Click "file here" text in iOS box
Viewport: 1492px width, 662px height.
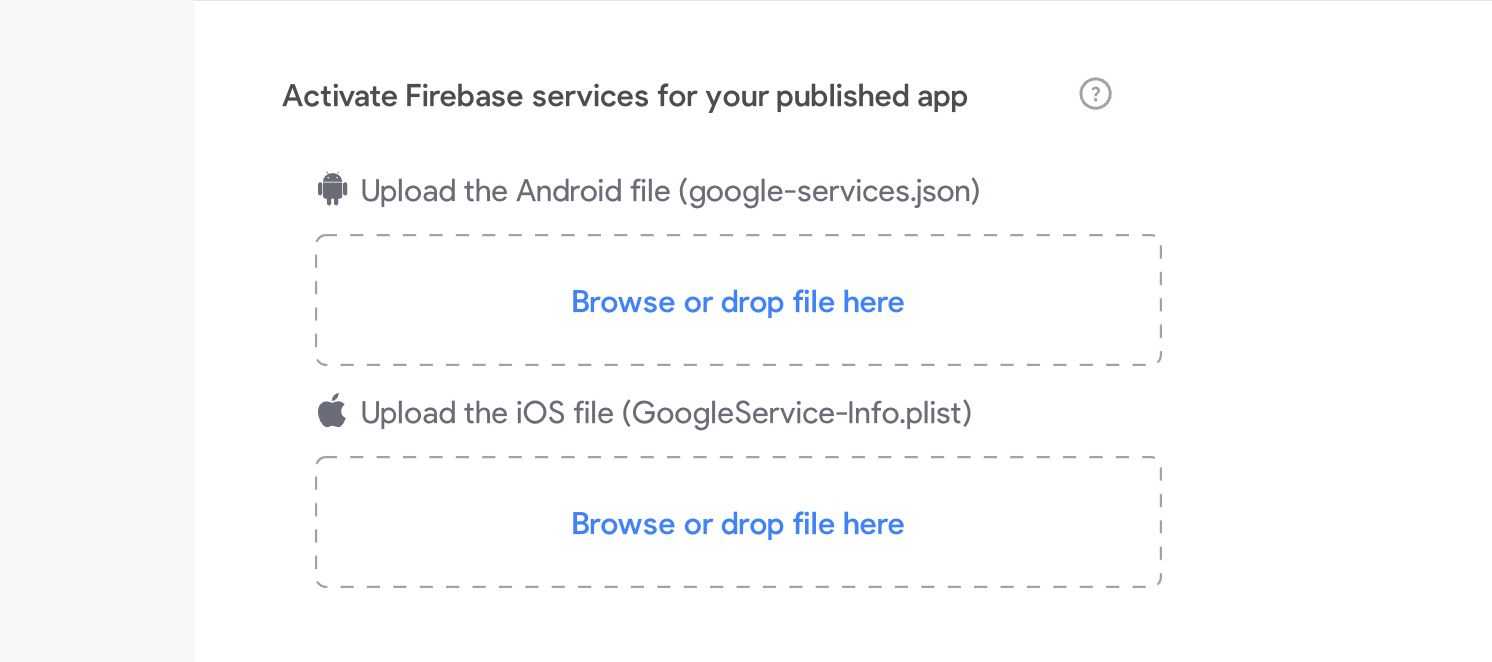pos(848,524)
